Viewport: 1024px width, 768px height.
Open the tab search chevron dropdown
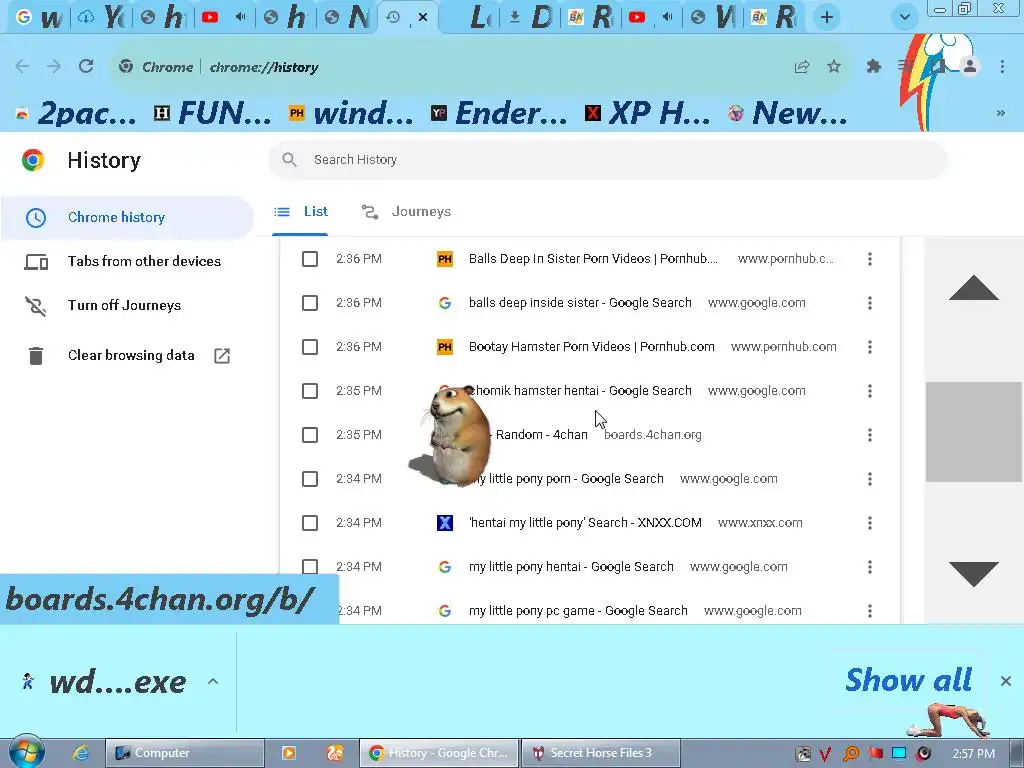pos(904,18)
